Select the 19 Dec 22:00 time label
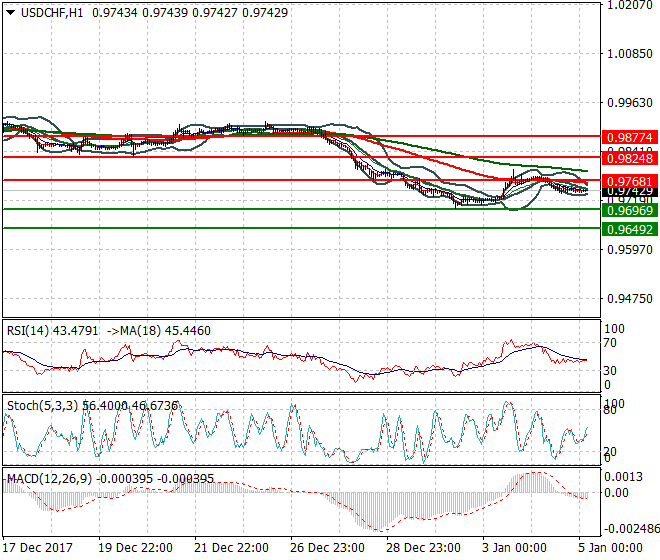Image resolution: width=660 pixels, height=560 pixels. tap(136, 548)
